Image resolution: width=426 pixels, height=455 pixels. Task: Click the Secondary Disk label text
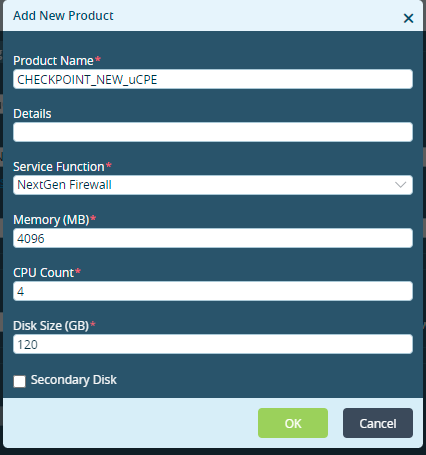74,380
